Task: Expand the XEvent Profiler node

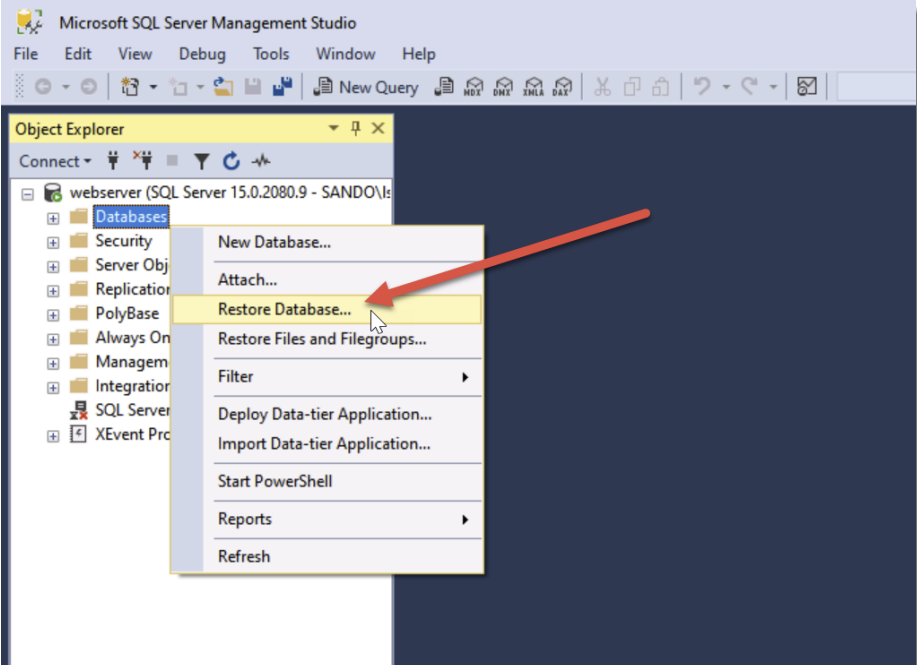Action: pos(53,436)
